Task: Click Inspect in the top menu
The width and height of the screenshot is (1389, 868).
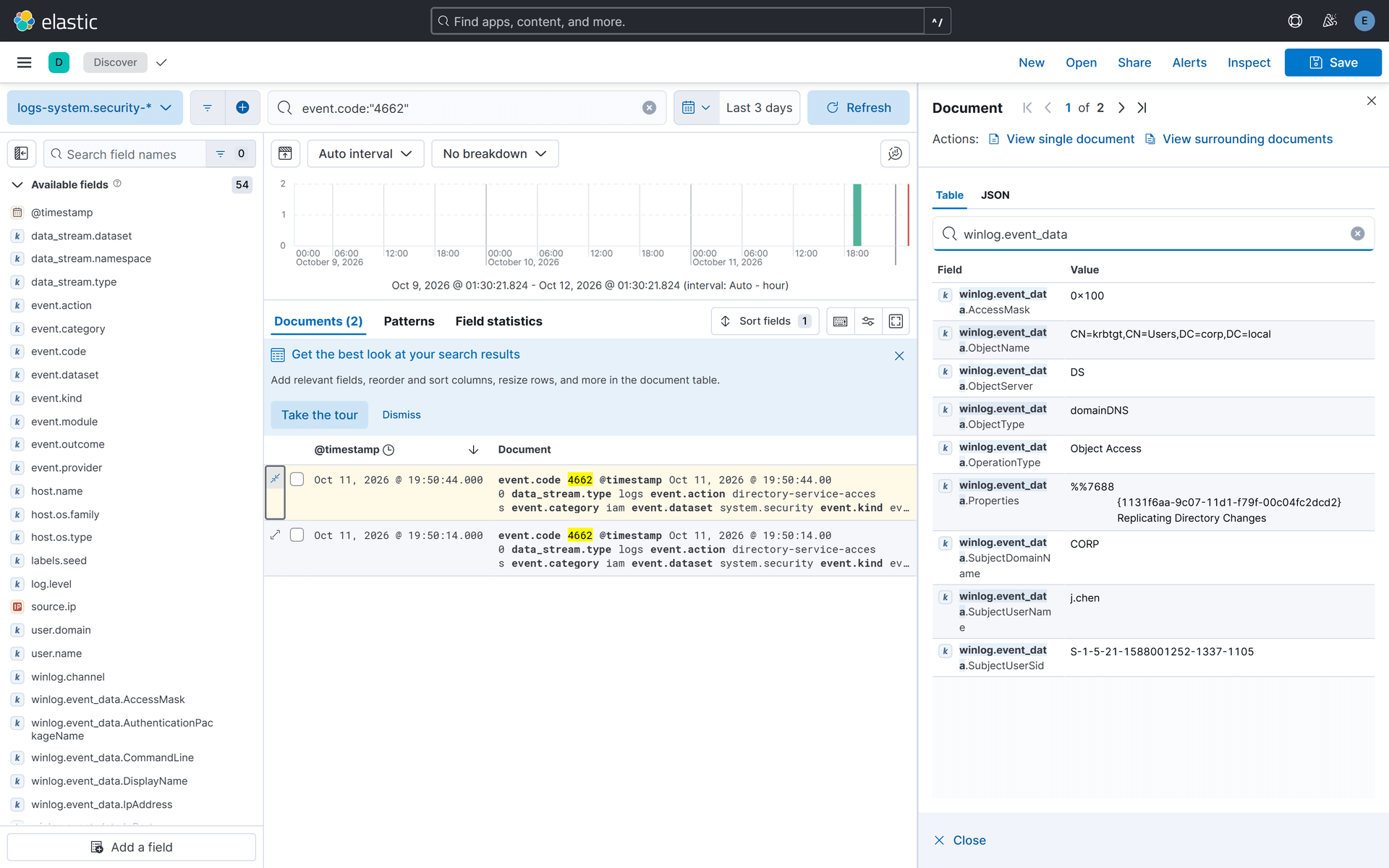Action: point(1249,62)
